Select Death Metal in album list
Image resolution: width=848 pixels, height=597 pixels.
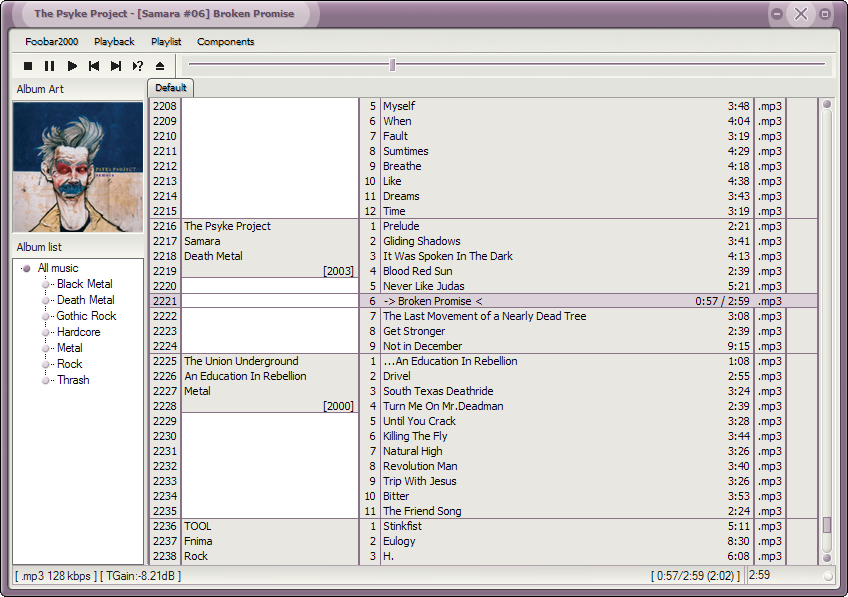pos(85,300)
